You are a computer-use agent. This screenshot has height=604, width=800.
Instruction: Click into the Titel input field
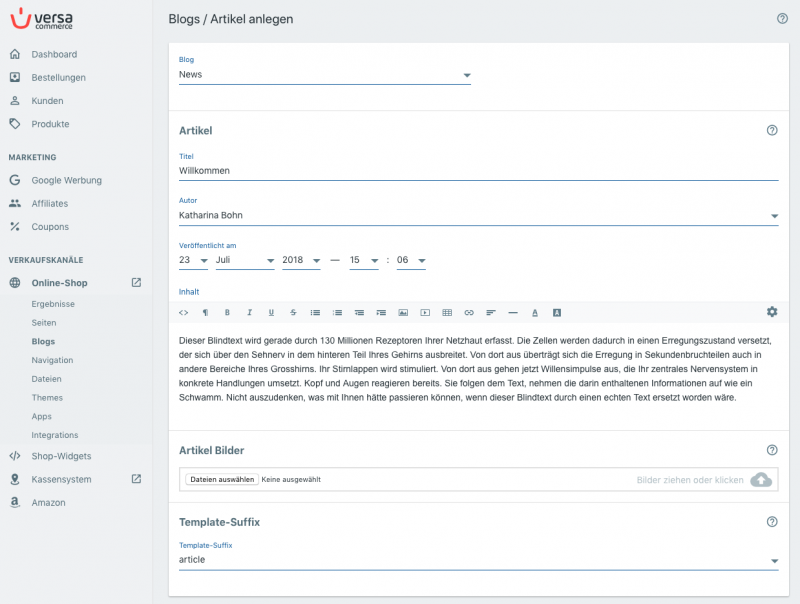pyautogui.click(x=479, y=171)
